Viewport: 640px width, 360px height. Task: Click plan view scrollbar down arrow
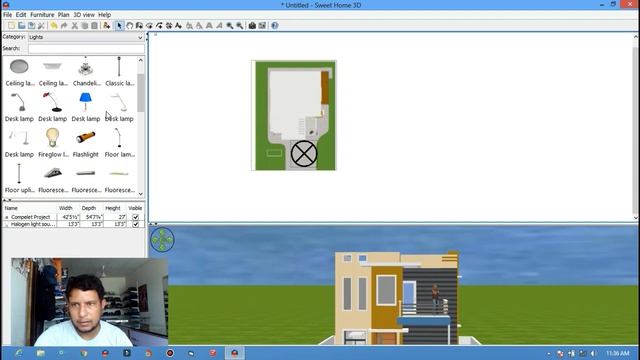point(636,218)
